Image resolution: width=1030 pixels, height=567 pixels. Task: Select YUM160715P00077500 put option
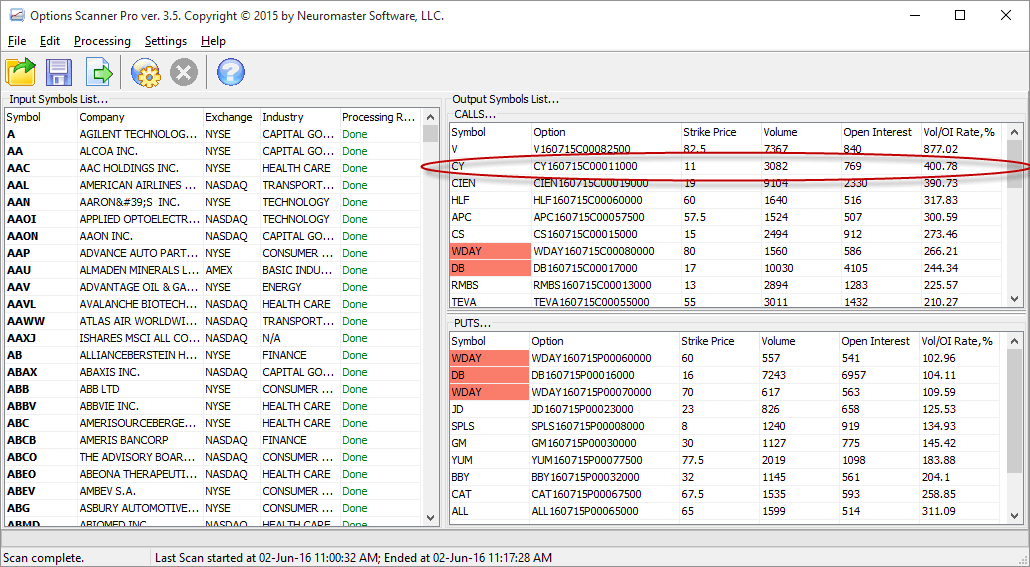[x=587, y=461]
